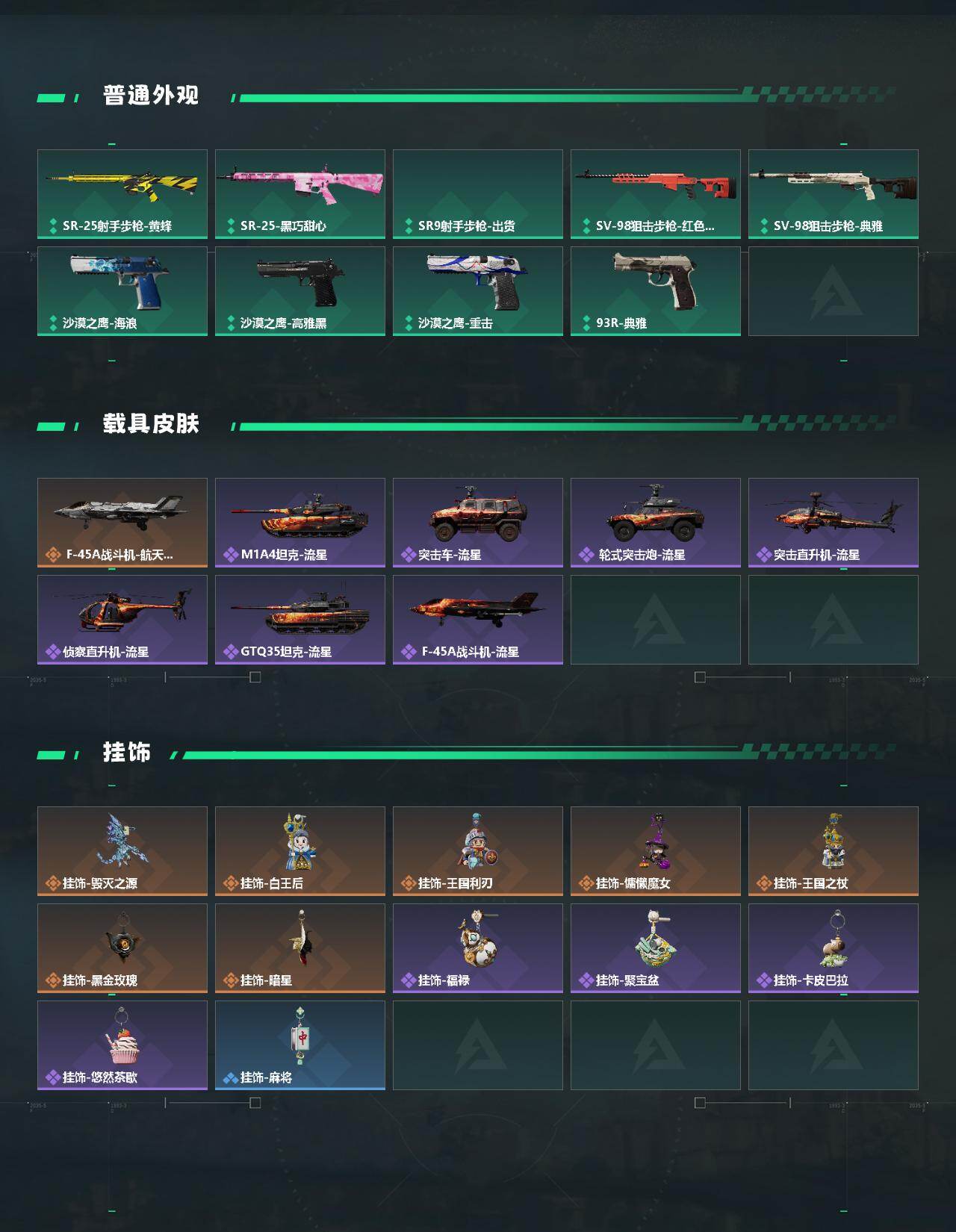Open the SV-98狙击步枪-典雅 sniper skin
The width and height of the screenshot is (956, 1232).
[834, 194]
